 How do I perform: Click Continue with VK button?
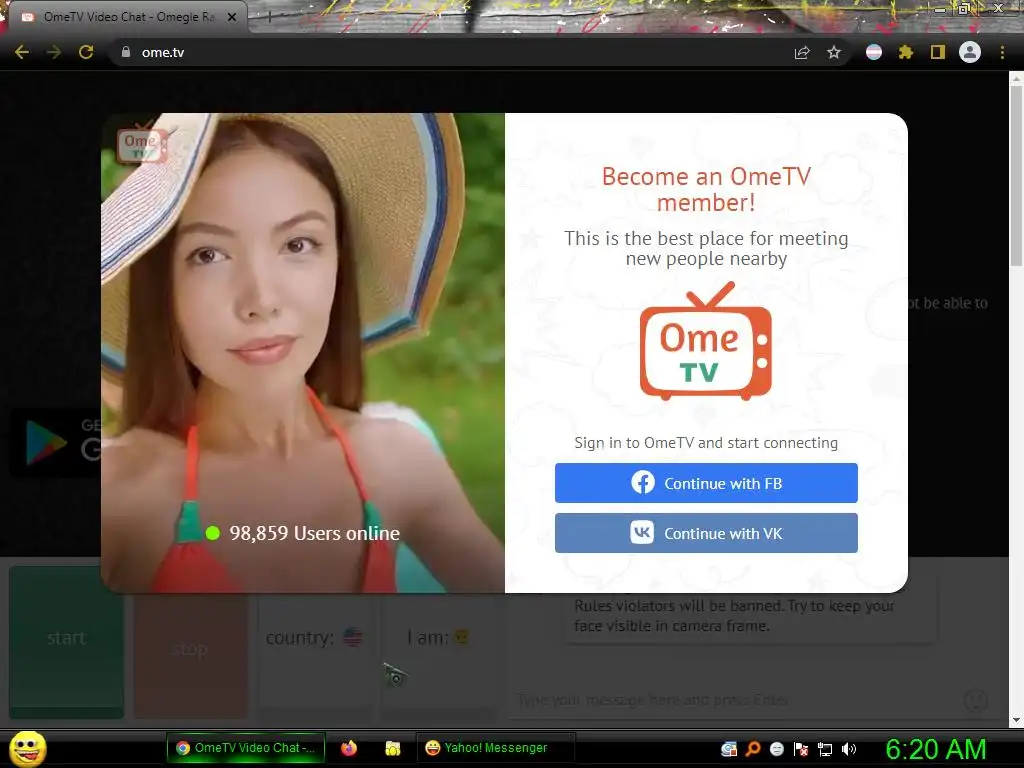(706, 533)
